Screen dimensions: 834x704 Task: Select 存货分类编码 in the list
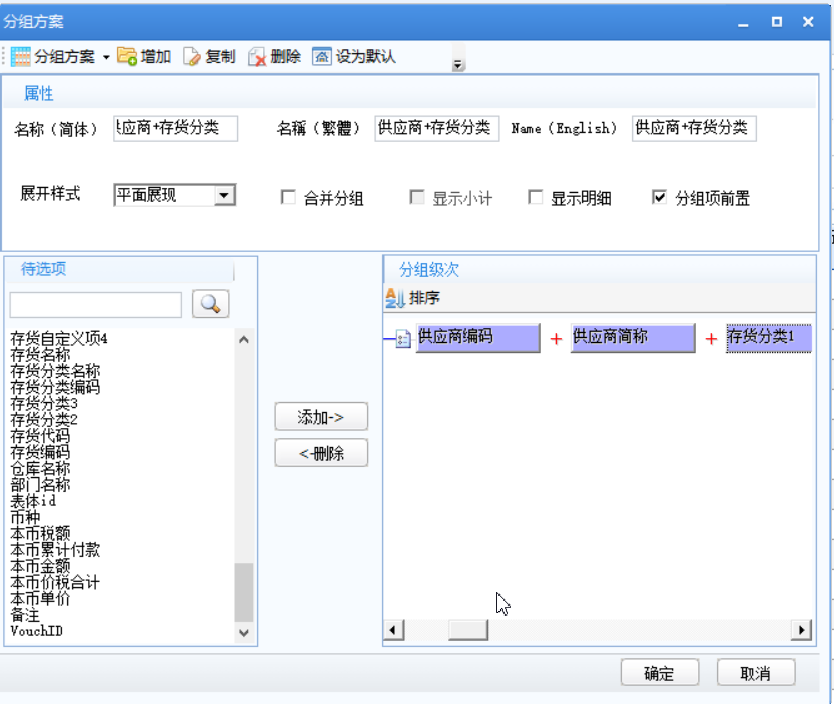55,387
